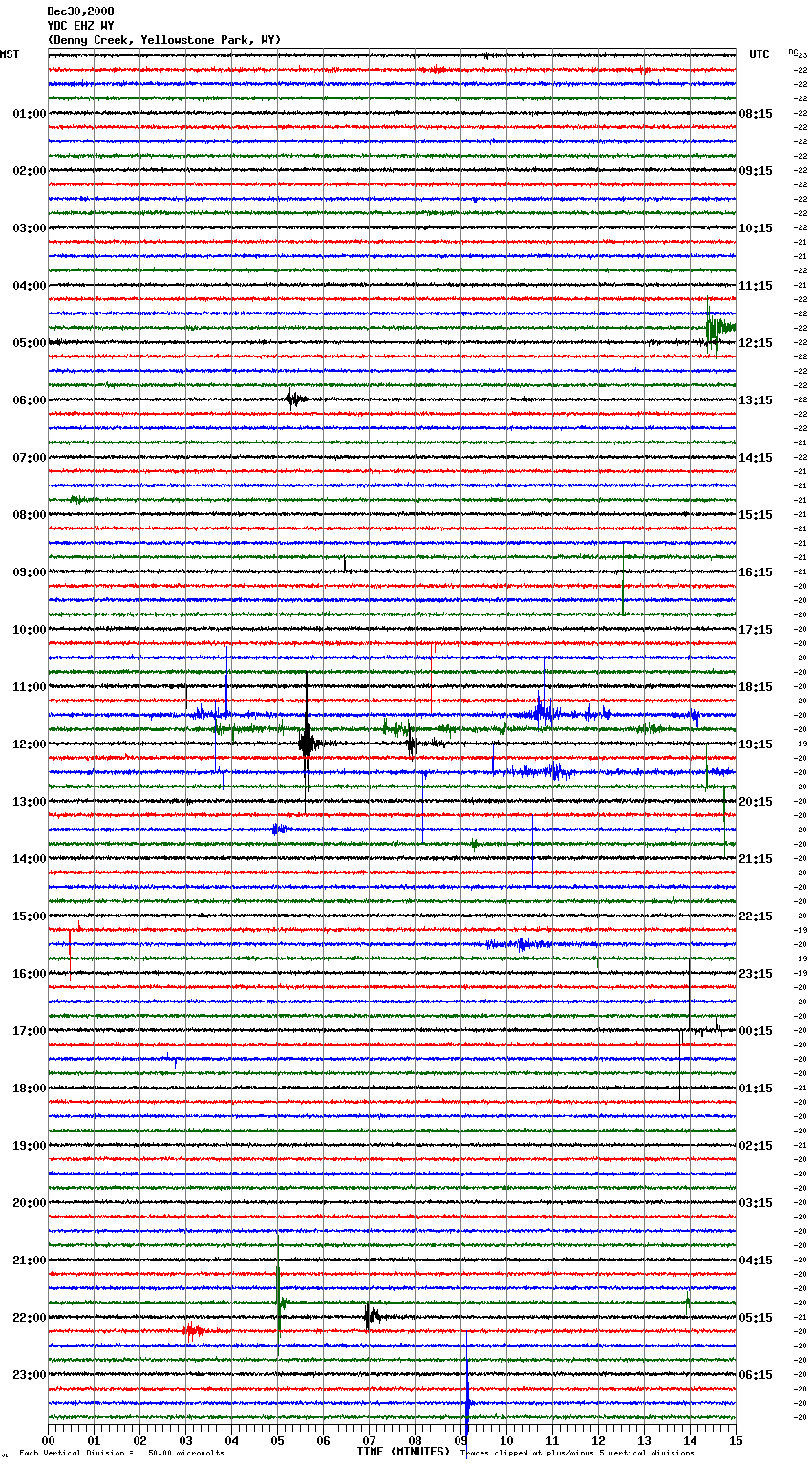Click the 09:15 UTC time label
Viewport: 812px width, 1466px height.
(x=756, y=171)
